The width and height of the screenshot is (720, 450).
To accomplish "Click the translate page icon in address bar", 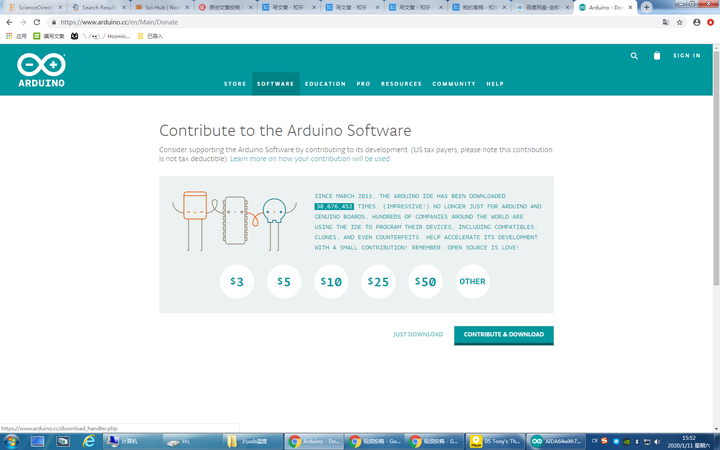I will coord(666,22).
